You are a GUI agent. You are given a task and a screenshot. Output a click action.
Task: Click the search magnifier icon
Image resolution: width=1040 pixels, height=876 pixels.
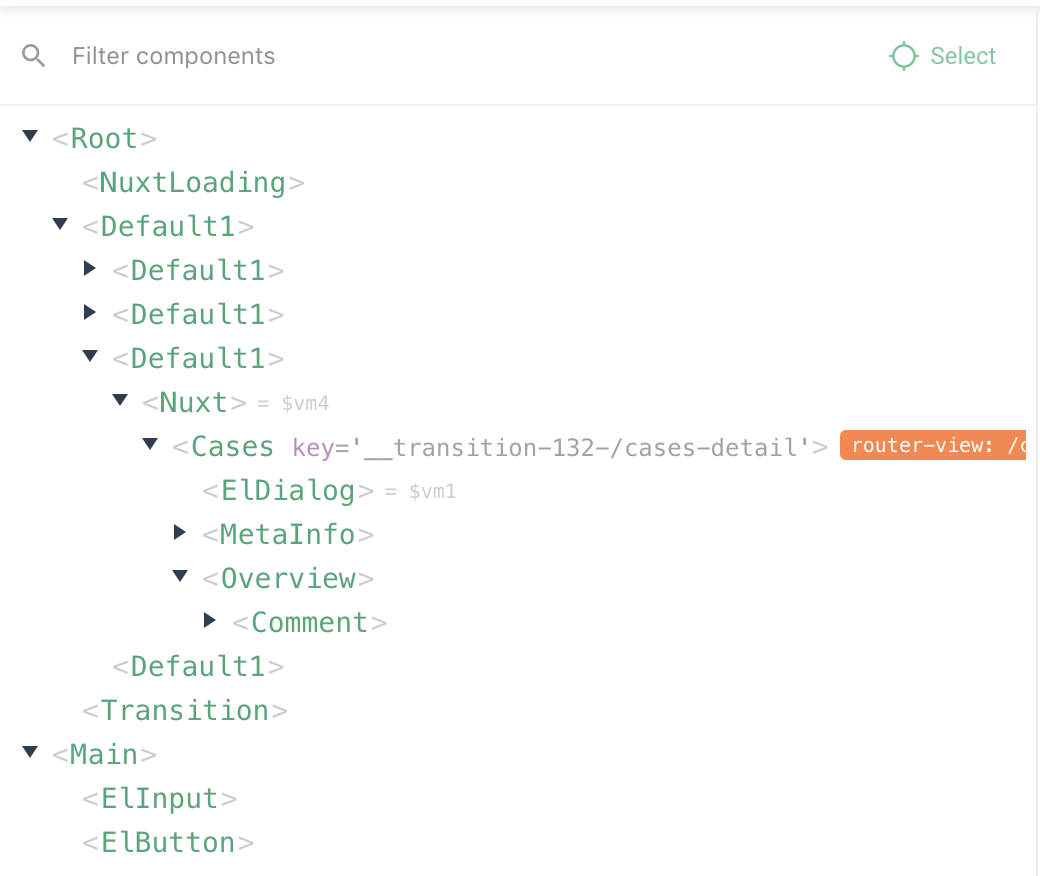(34, 56)
